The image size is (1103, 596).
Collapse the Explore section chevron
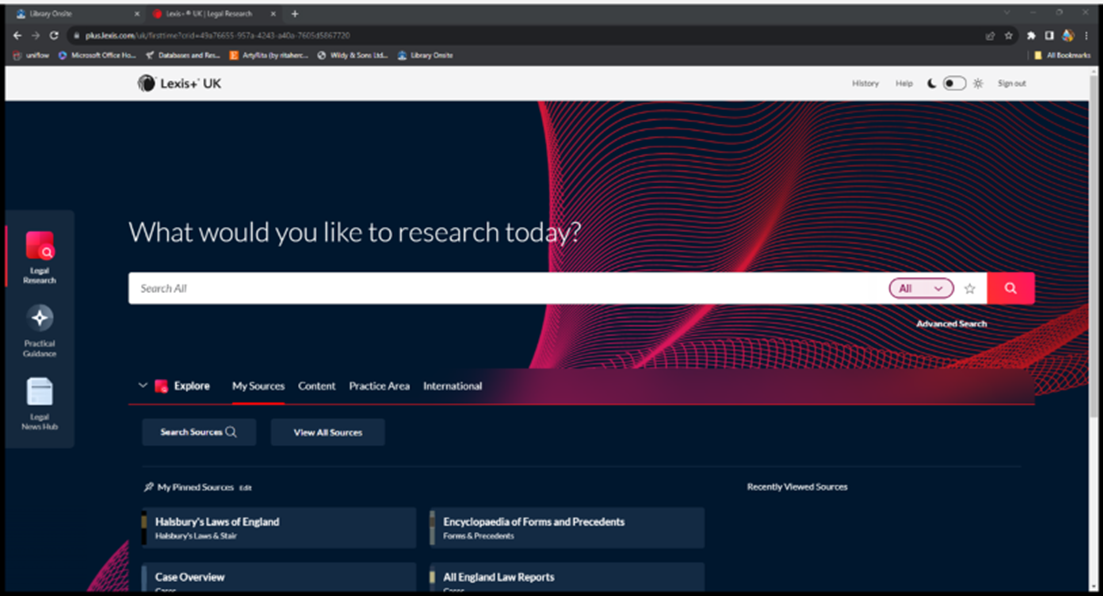(x=143, y=386)
